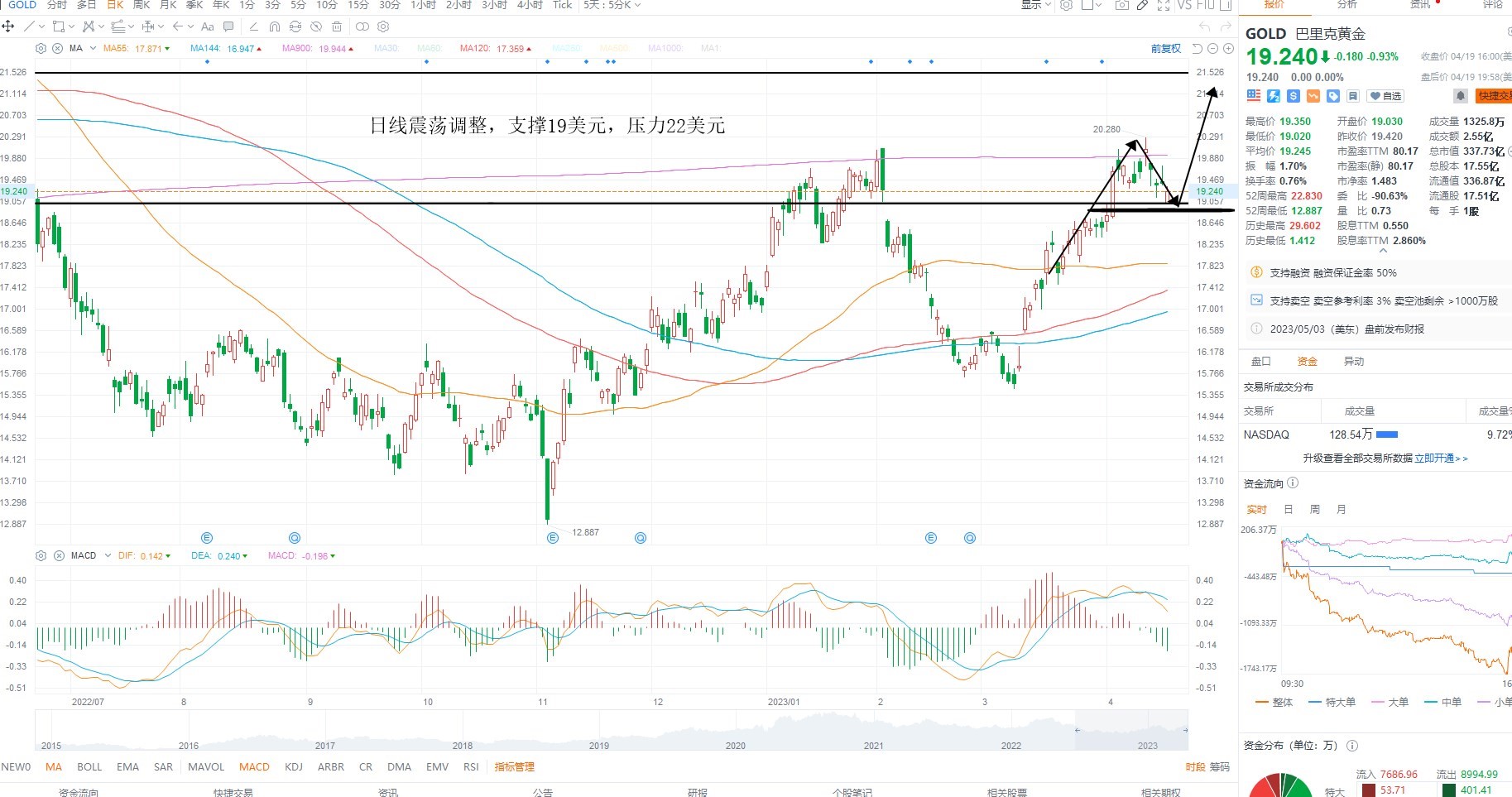
Task: Open the 分析 analysis tab
Action: coord(1347,5)
